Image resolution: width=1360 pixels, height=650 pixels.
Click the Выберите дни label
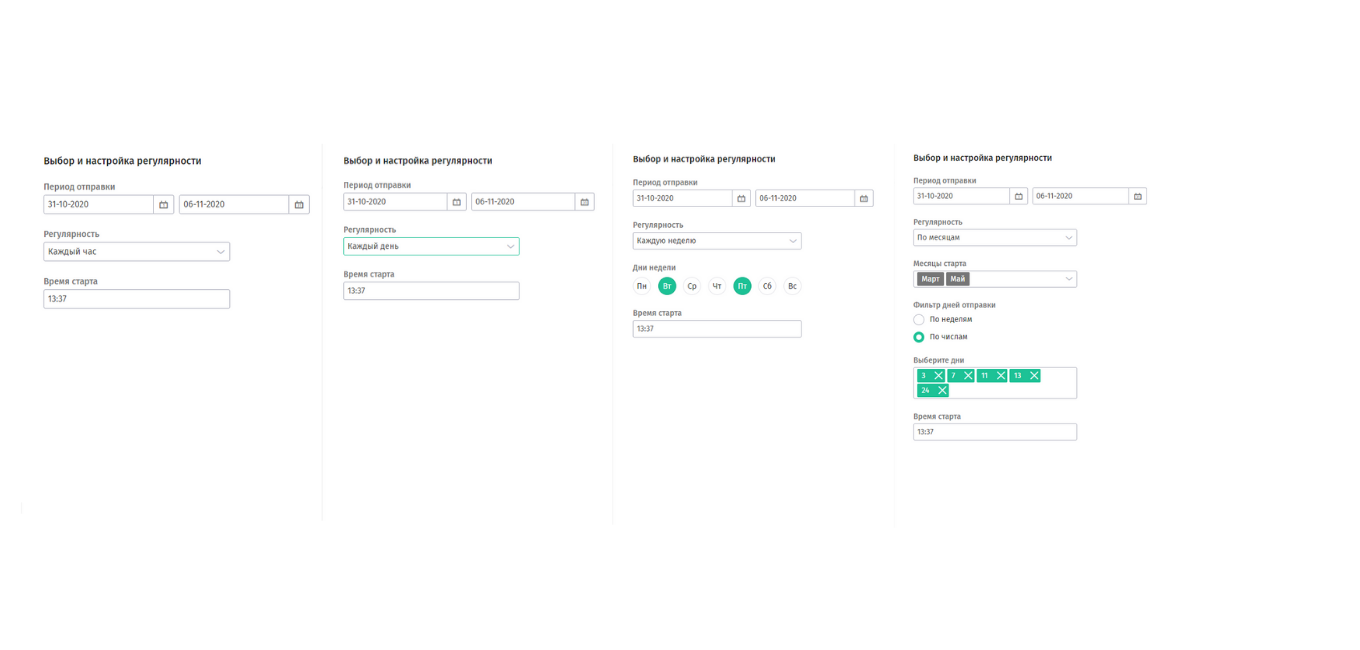[938, 360]
